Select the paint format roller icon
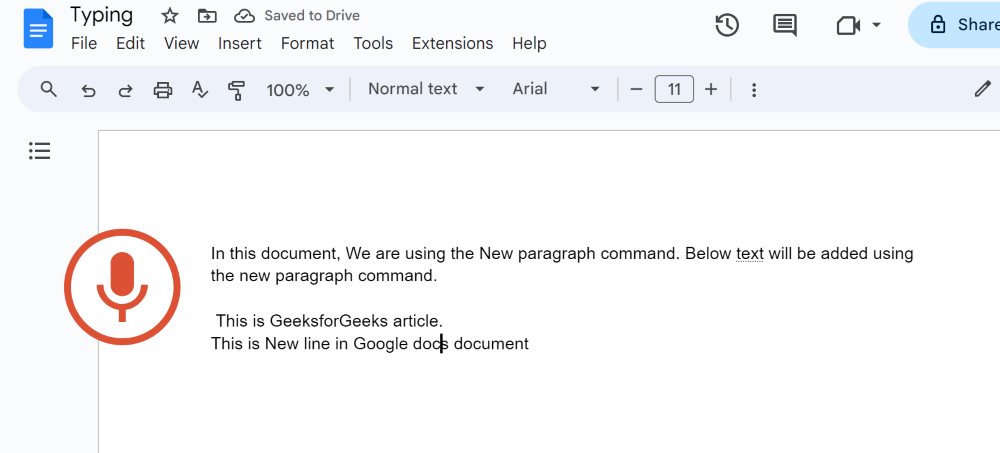This screenshot has width=1000, height=453. (236, 90)
